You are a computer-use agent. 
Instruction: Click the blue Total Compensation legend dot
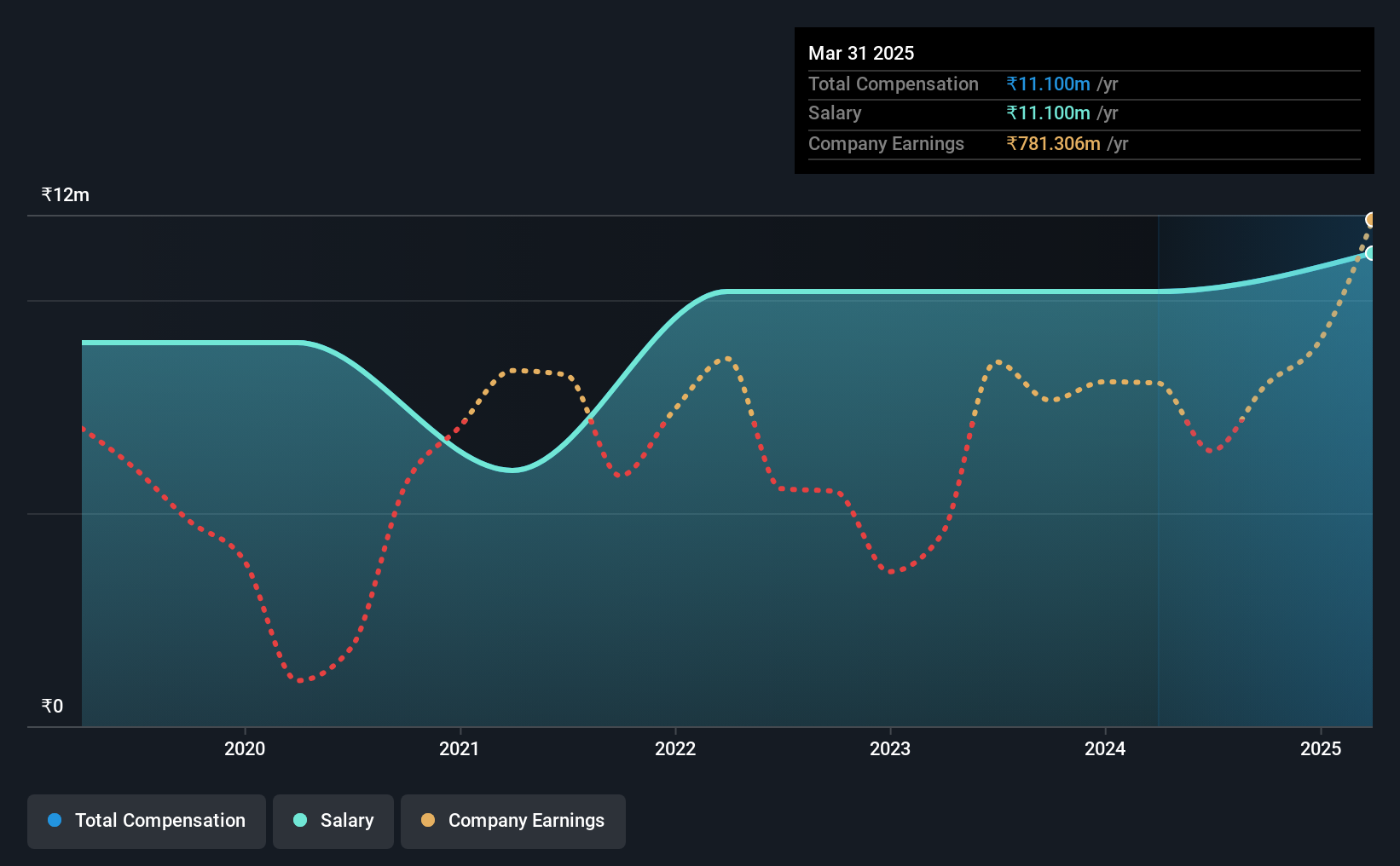click(55, 820)
